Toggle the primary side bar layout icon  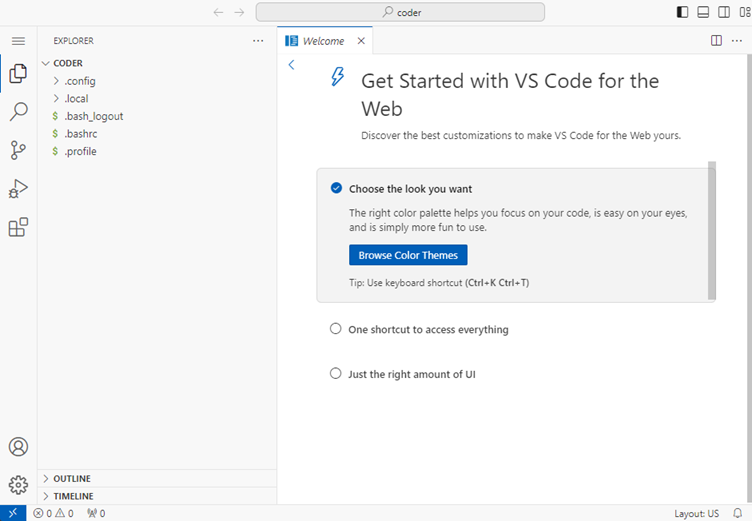pos(682,12)
